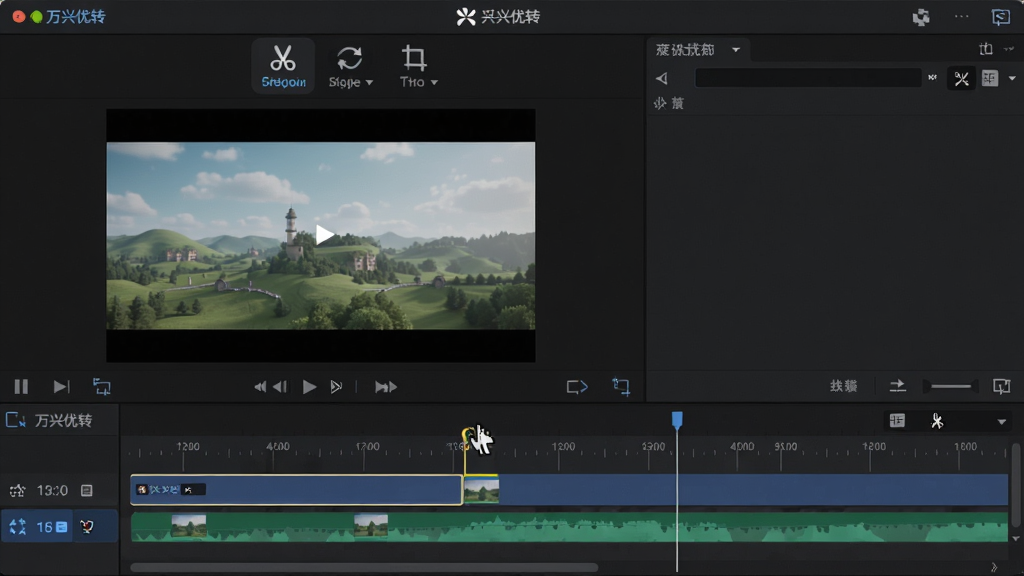Click the 万兴优转 app title top left

pos(75,16)
